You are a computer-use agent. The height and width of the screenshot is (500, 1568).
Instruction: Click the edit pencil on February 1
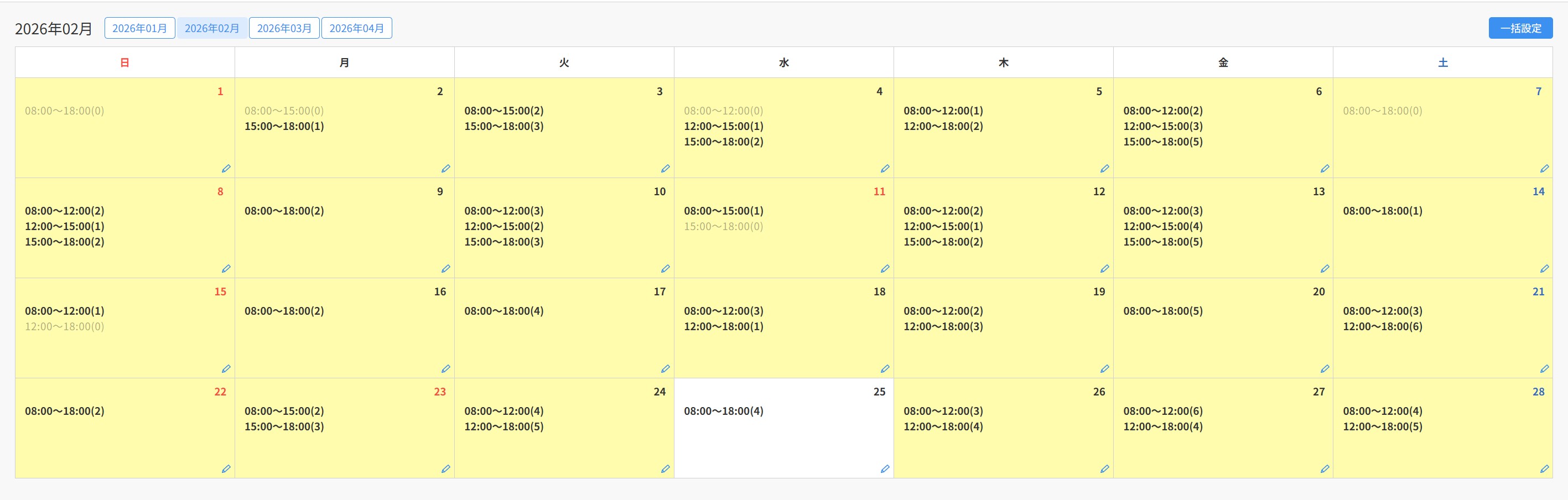coord(226,169)
